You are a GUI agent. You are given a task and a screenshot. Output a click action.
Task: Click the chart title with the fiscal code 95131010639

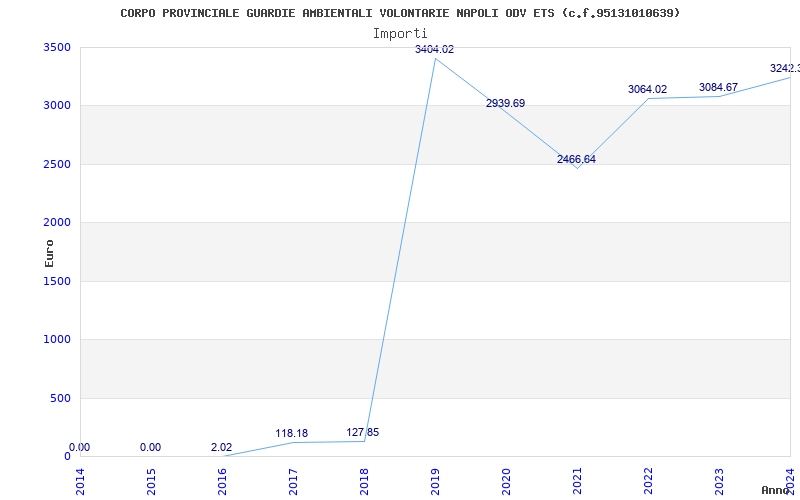(x=400, y=13)
